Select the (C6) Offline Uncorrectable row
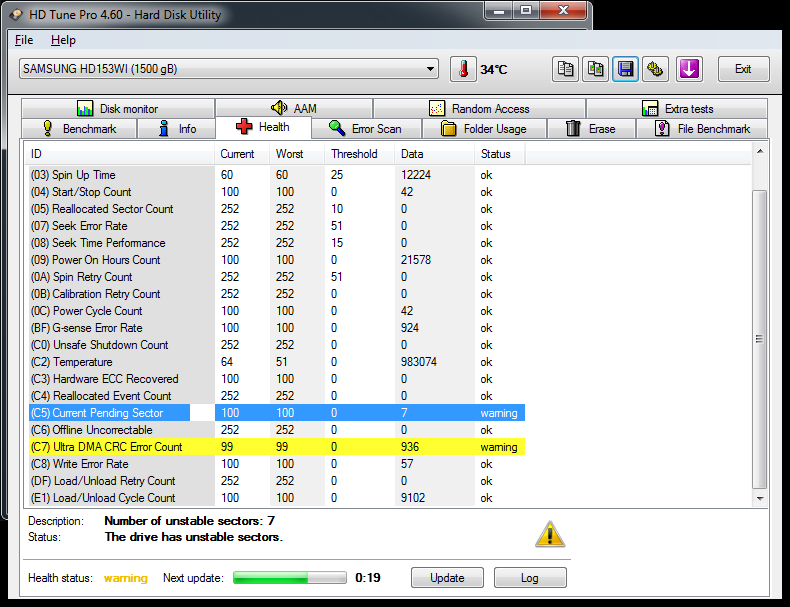The image size is (790, 607). pos(277,430)
